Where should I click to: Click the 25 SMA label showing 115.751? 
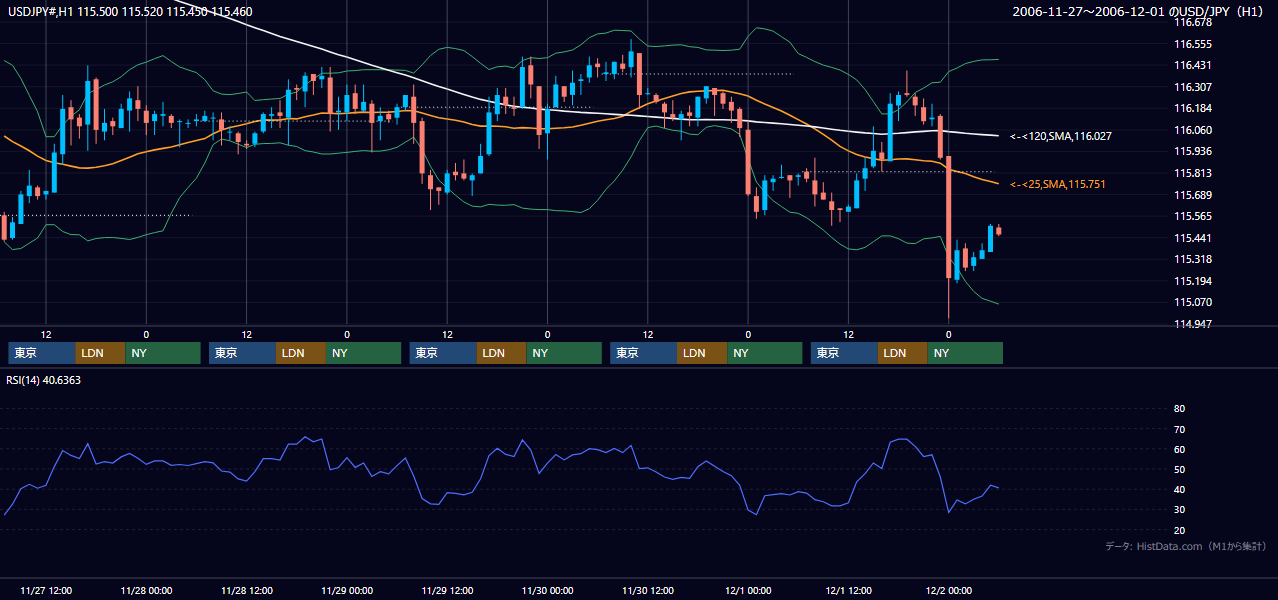click(1058, 184)
